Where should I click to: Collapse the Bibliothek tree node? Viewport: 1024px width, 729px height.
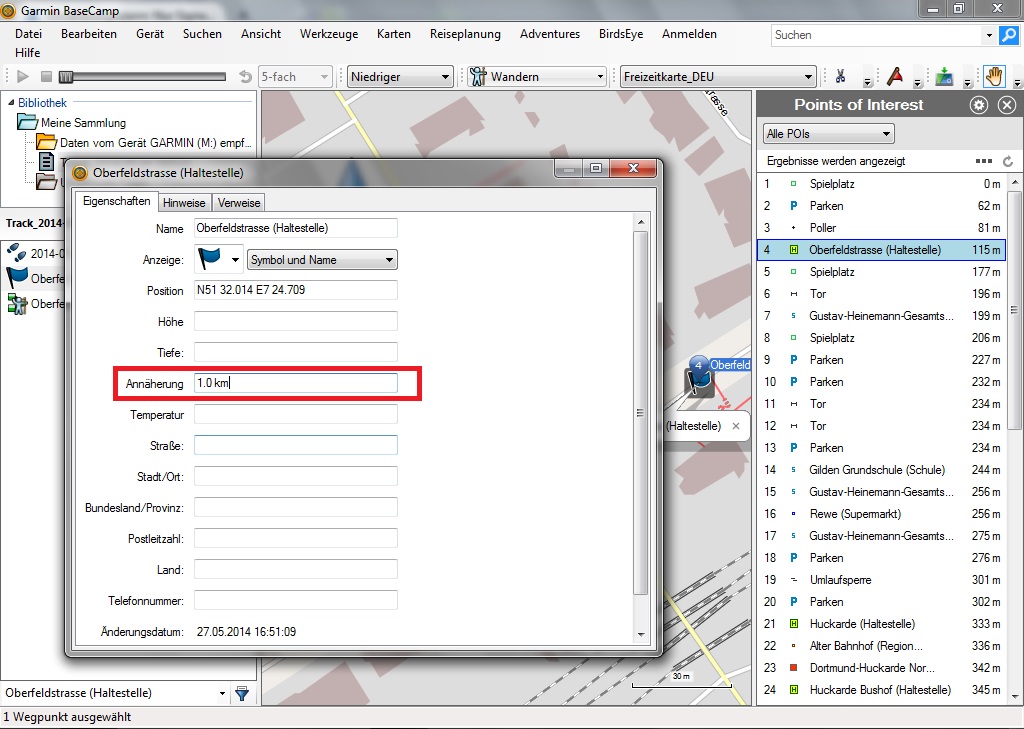click(11, 103)
